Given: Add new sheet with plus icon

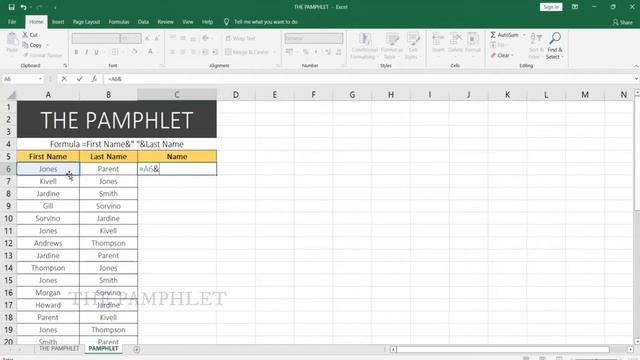Looking at the screenshot, I should coord(137,349).
